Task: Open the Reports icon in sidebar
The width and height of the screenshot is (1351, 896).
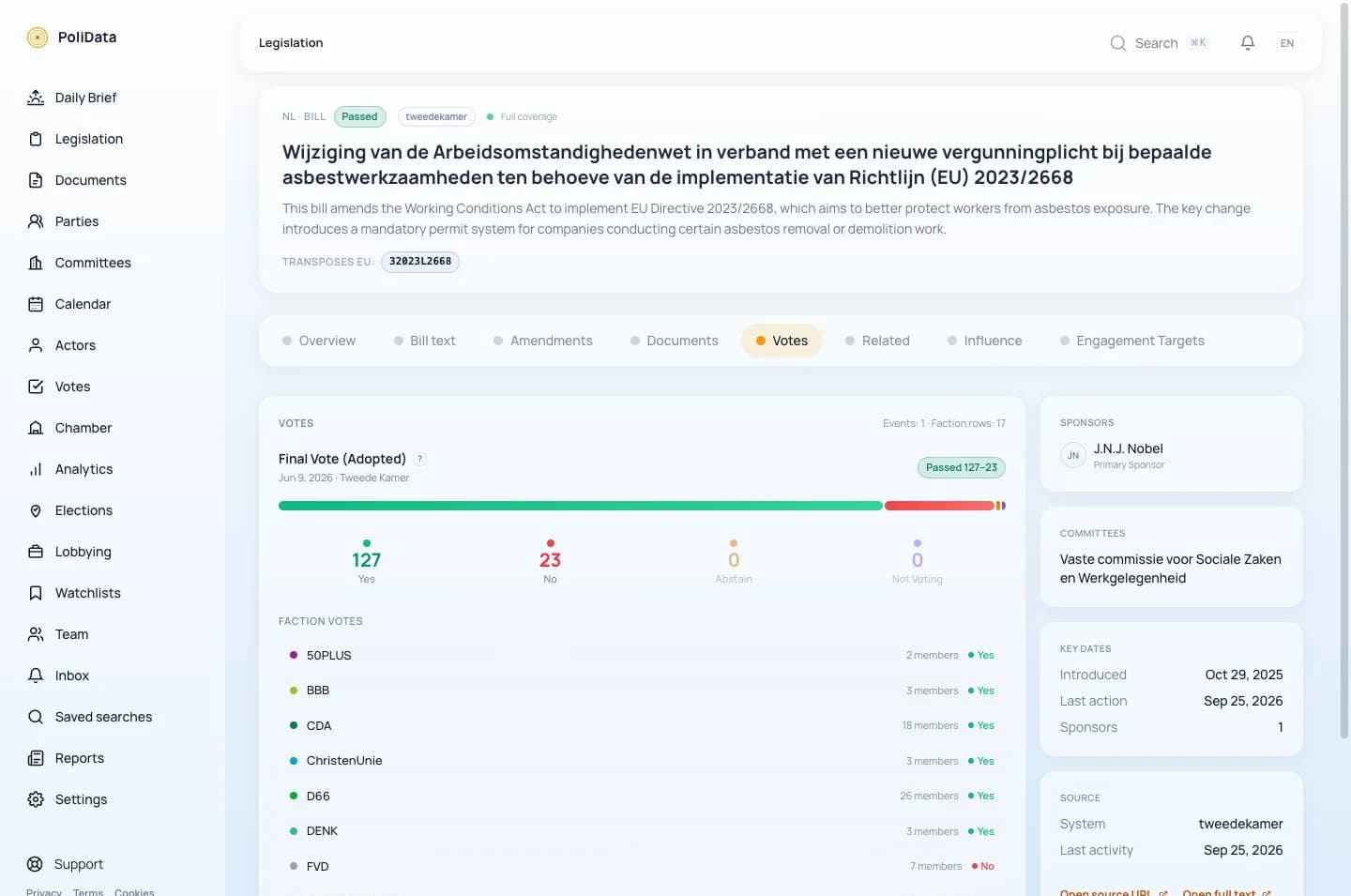Action: coord(36,758)
